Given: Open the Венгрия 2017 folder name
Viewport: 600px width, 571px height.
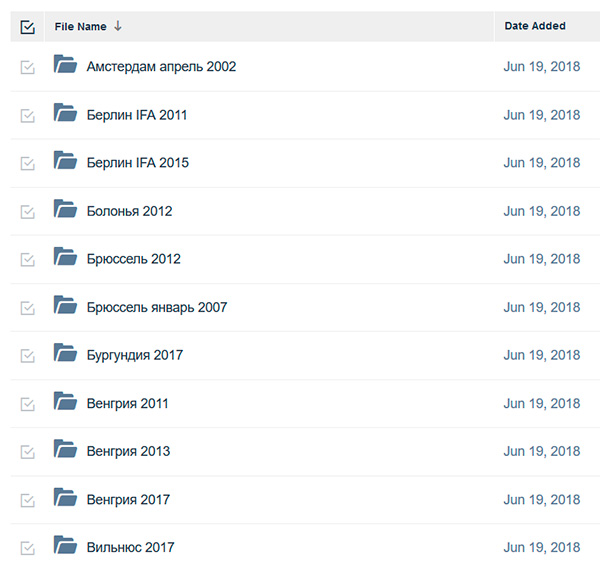Looking at the screenshot, I should pos(128,499).
